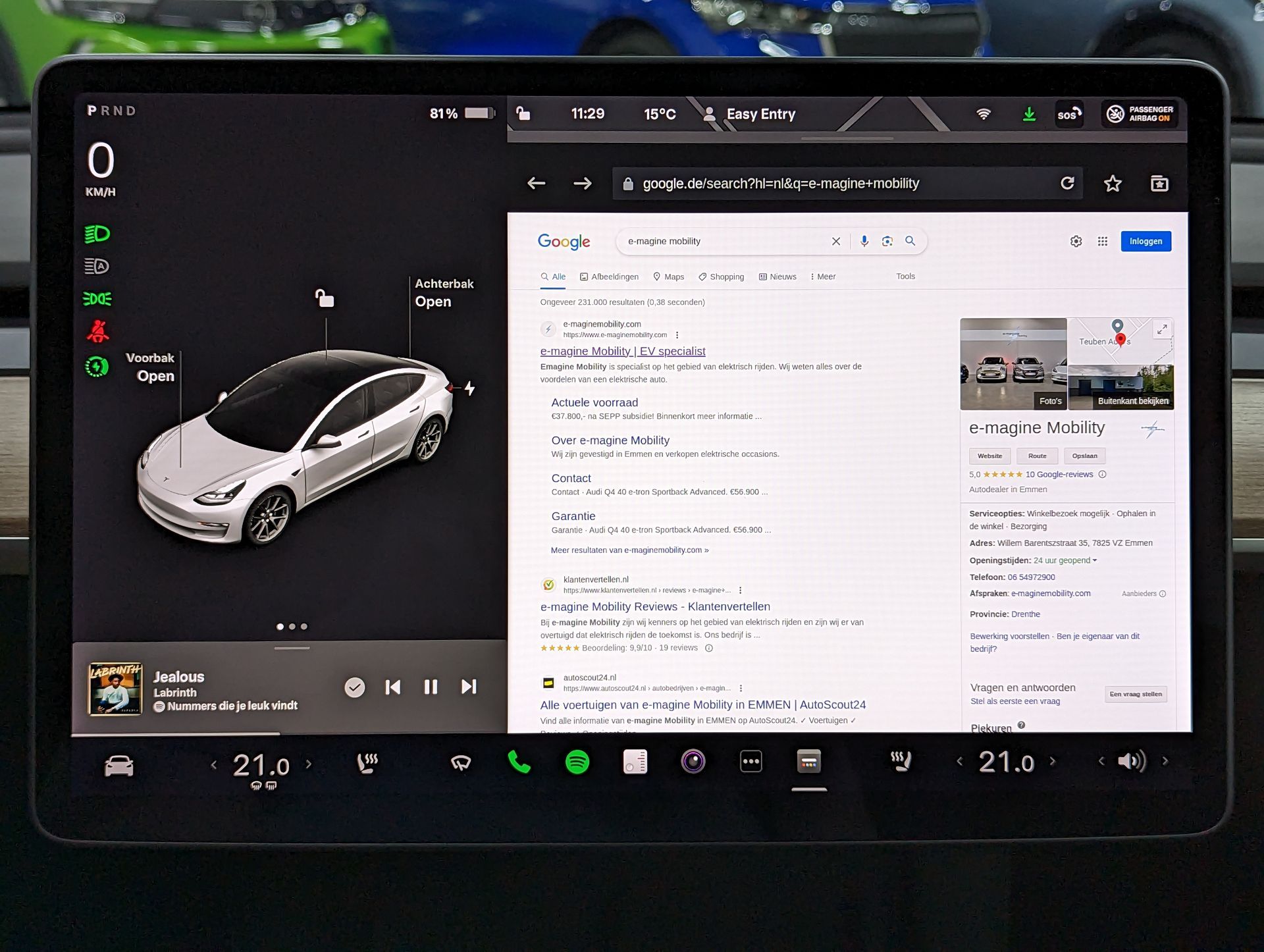Turn the volume down
Screen dimensions: 1264x952
(1101, 761)
